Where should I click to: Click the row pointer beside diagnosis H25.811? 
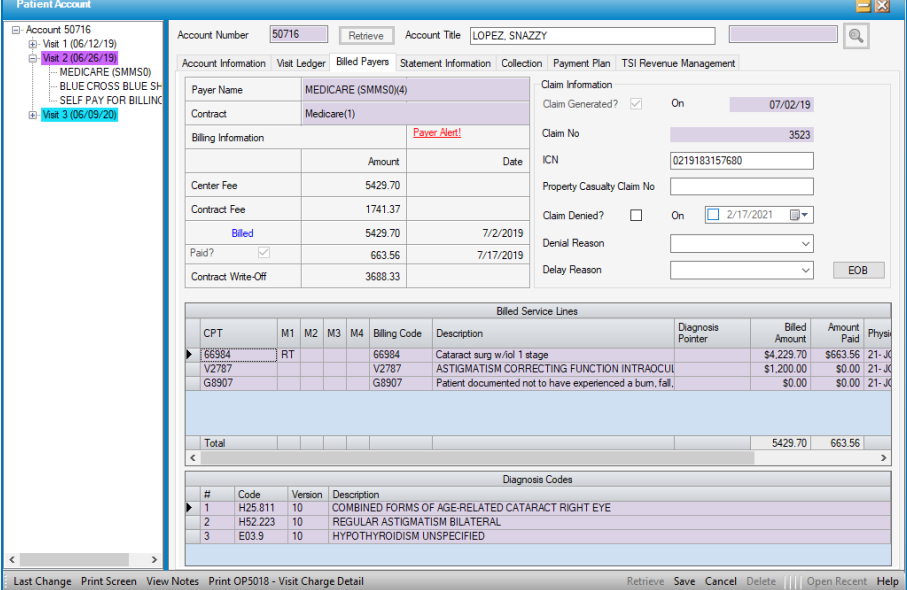tap(191, 508)
